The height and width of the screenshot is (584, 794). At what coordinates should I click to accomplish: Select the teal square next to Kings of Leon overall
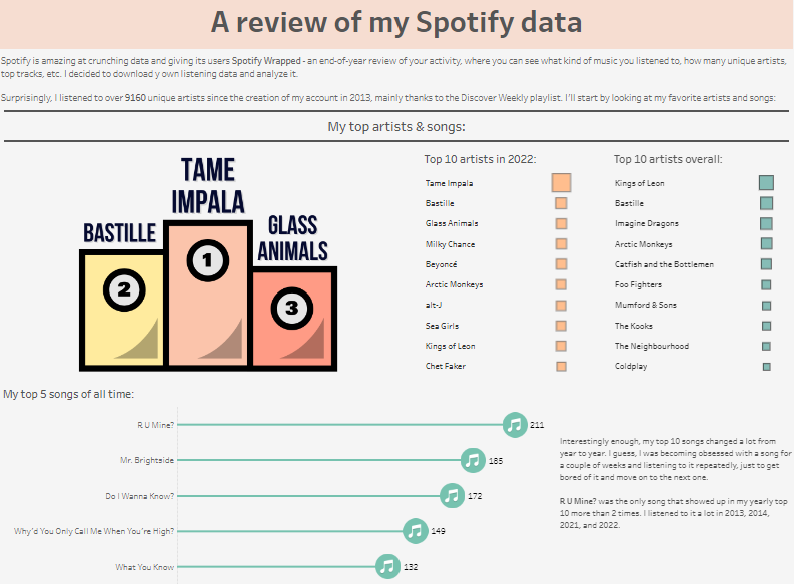(766, 183)
